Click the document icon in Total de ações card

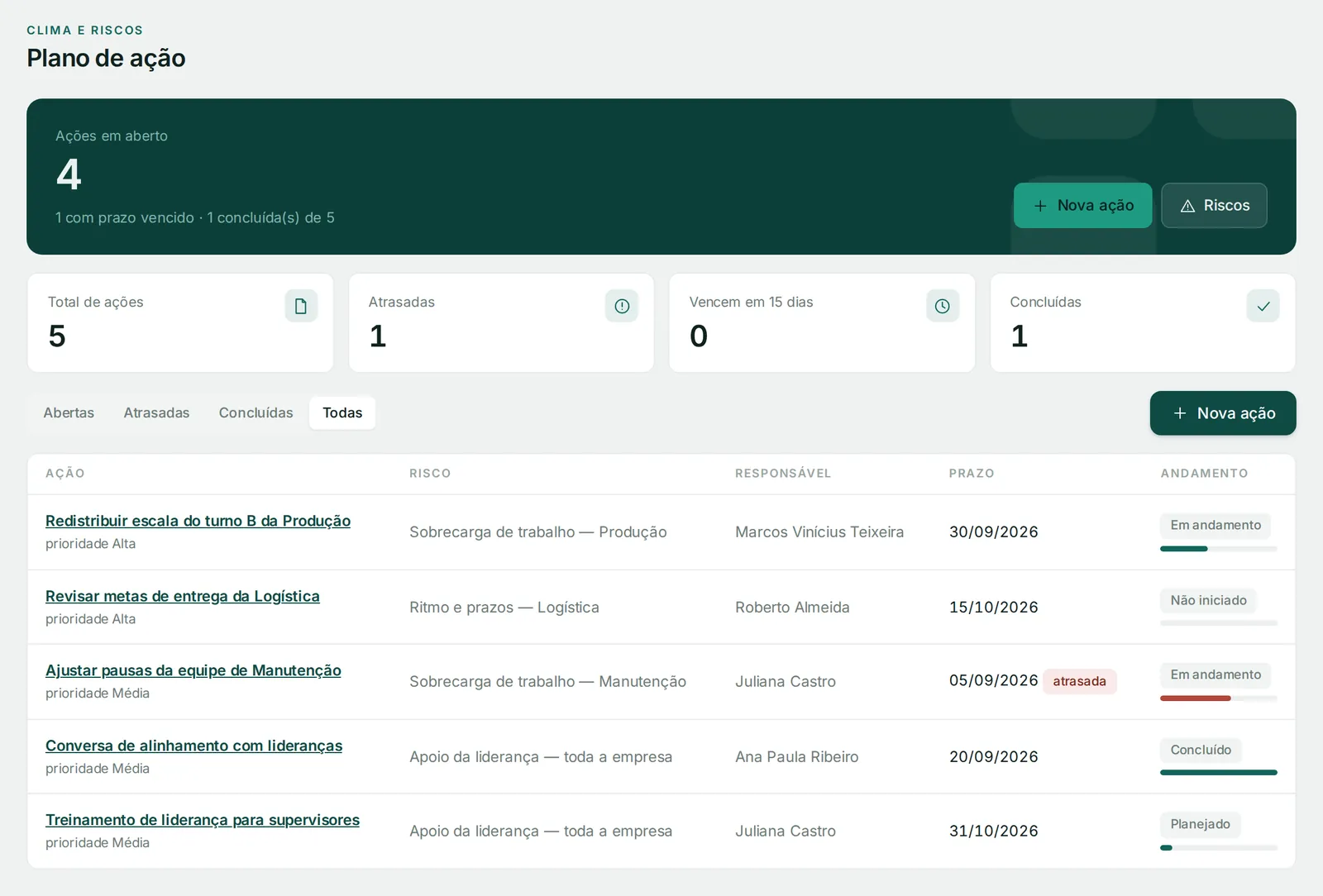(301, 306)
